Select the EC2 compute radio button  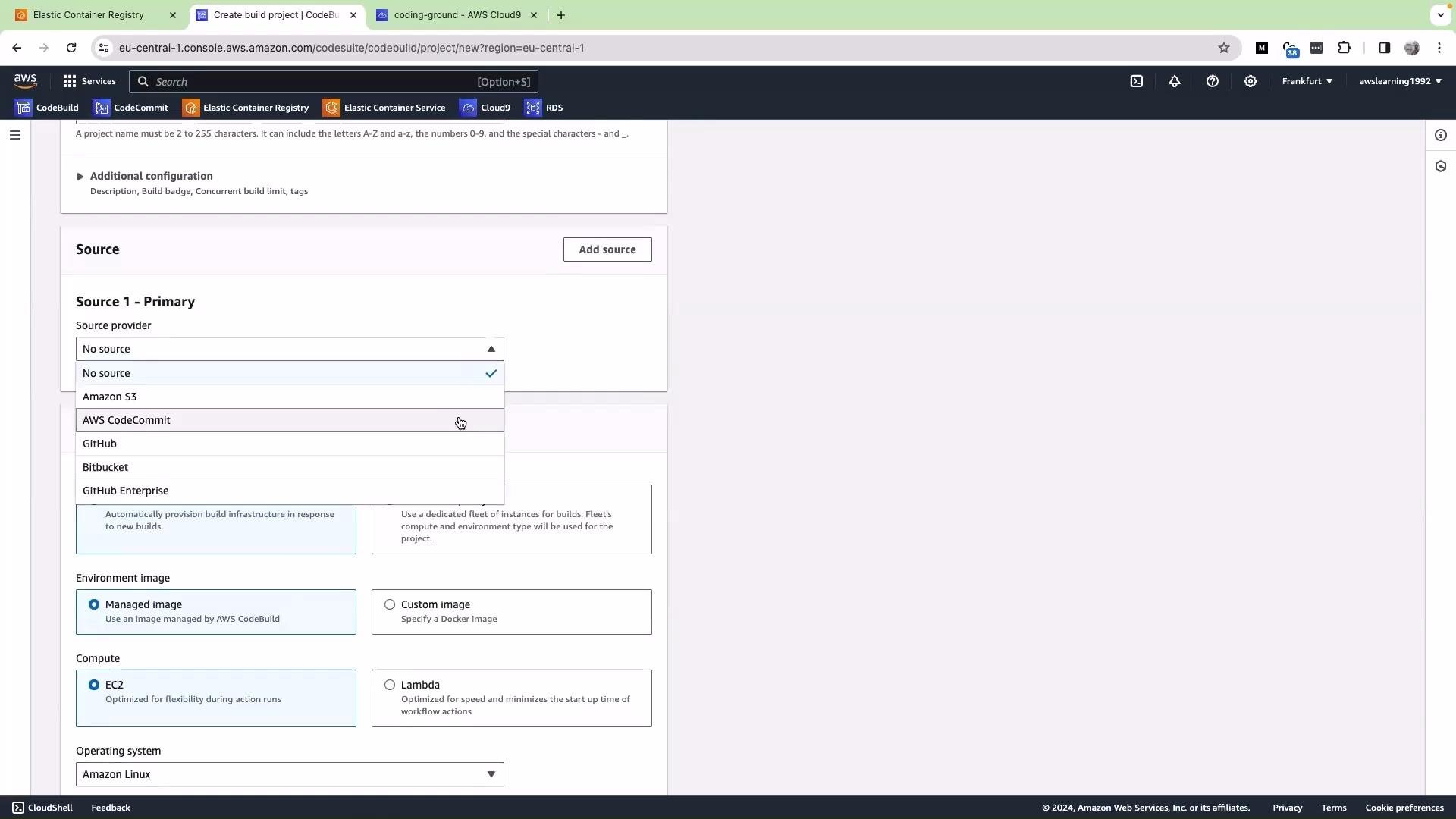tap(94, 685)
